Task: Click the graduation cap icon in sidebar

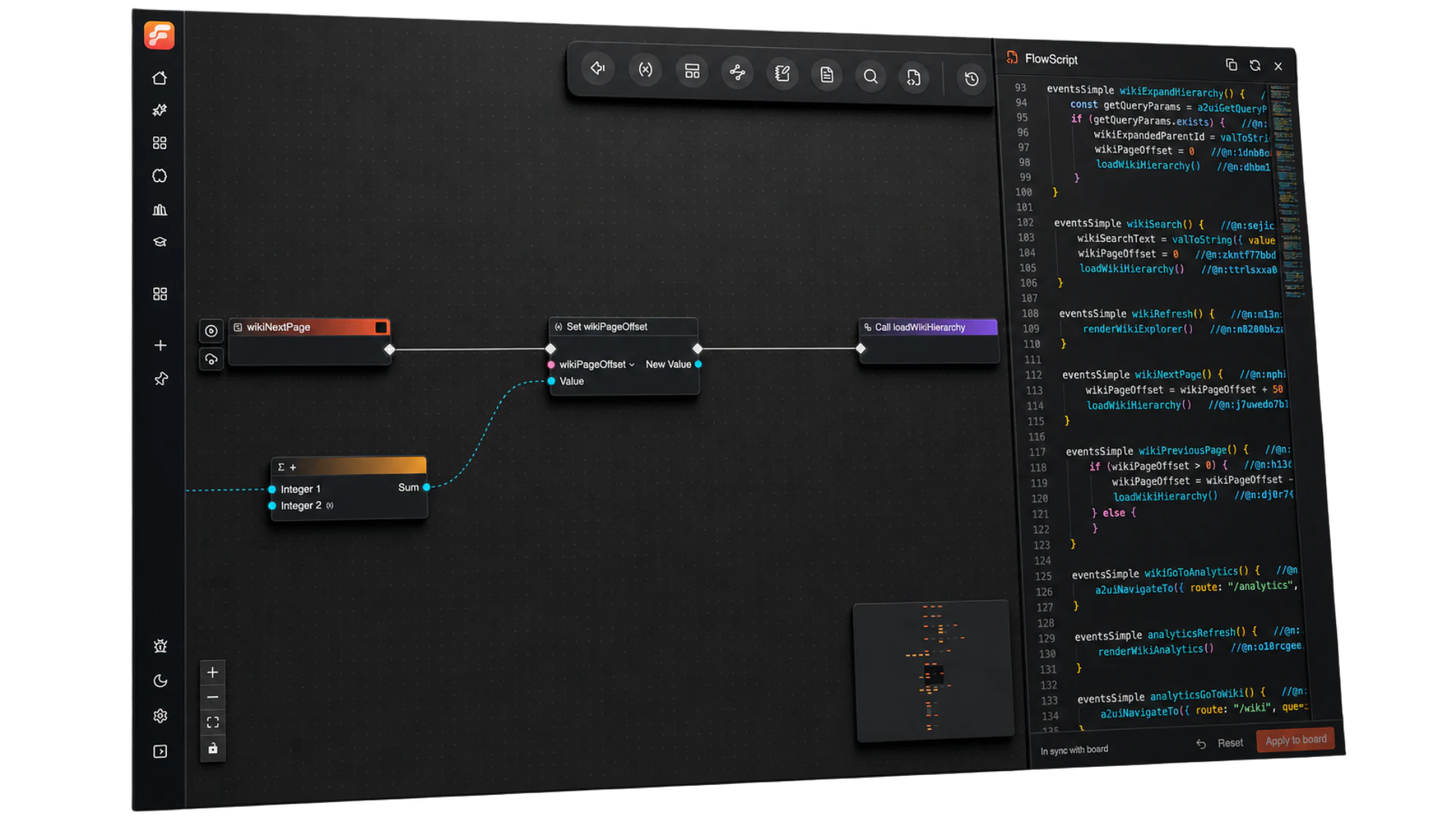Action: [x=159, y=242]
